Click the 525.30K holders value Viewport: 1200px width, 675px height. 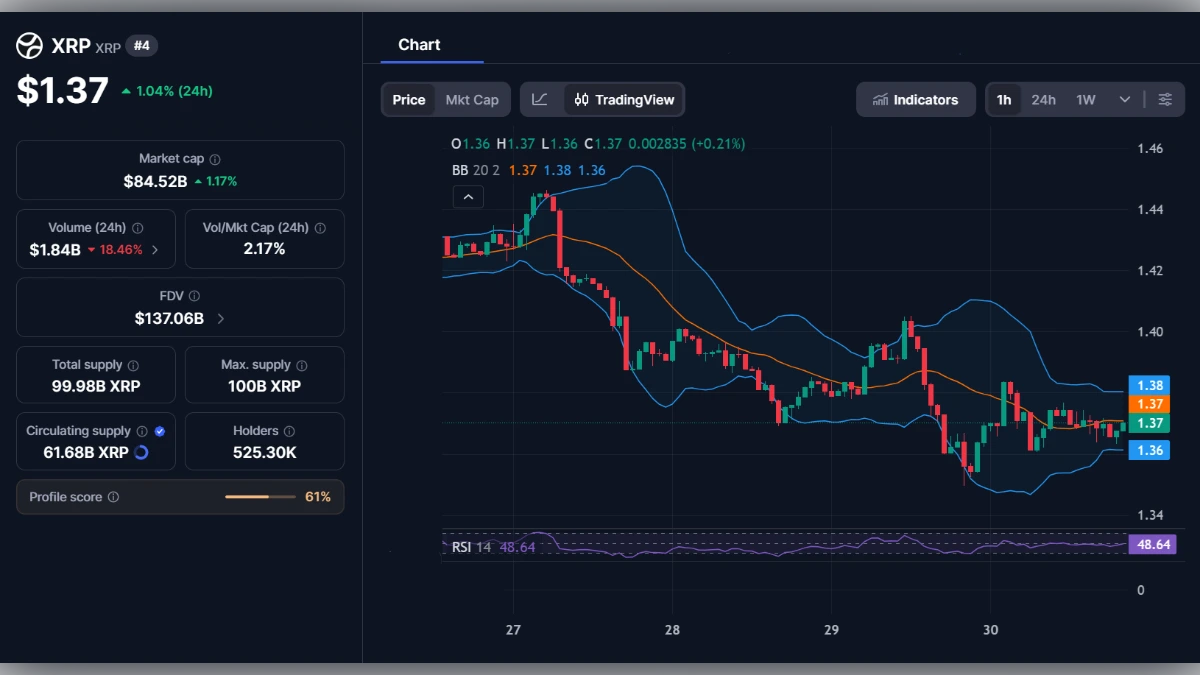tap(264, 452)
